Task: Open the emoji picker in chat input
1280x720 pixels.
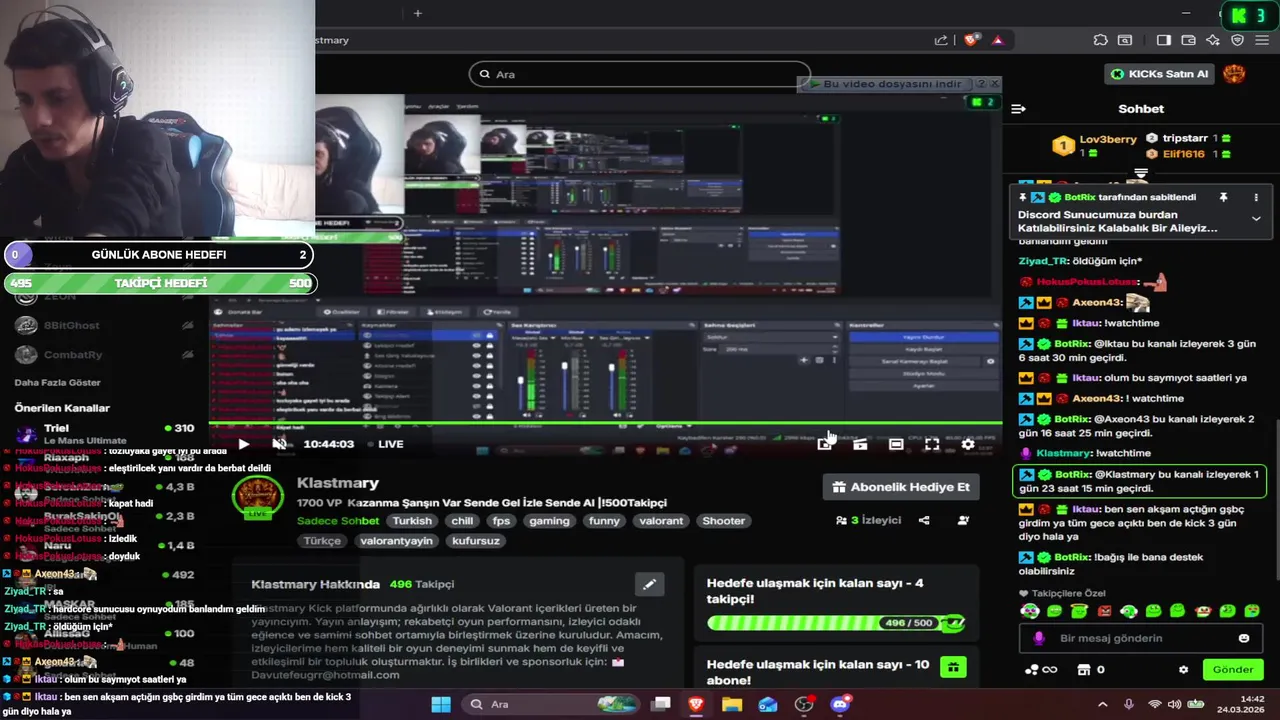Action: click(1244, 638)
